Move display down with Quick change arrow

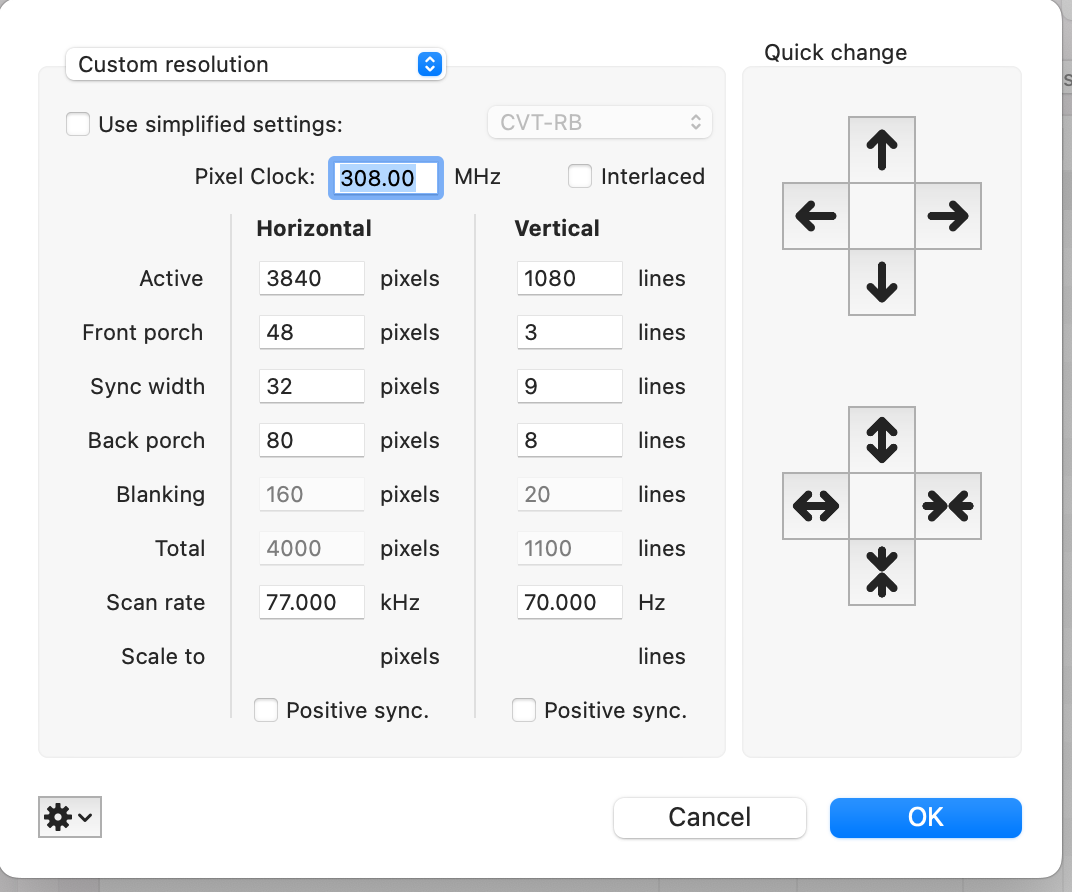[881, 282]
